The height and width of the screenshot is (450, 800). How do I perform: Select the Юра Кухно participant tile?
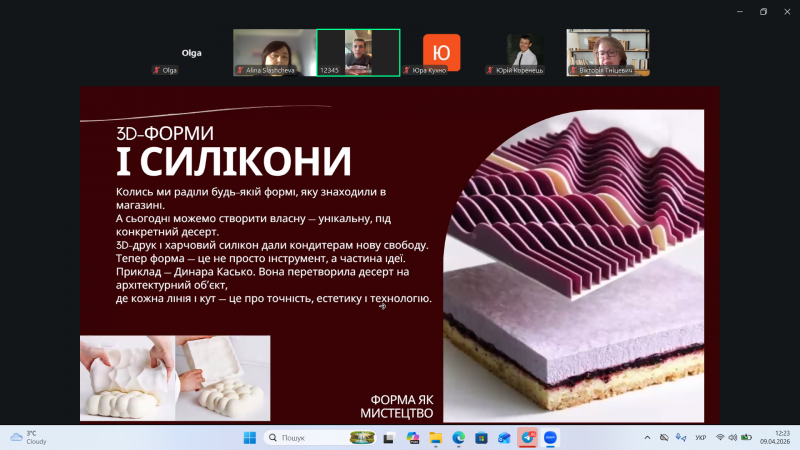coord(441,52)
